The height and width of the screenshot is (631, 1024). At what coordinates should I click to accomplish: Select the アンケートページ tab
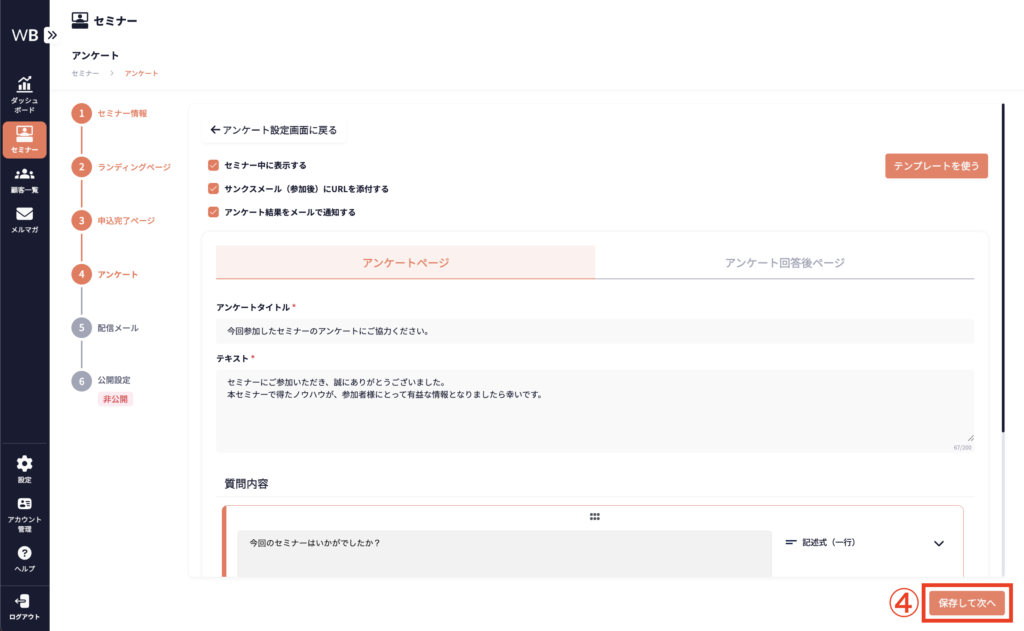click(x=405, y=263)
